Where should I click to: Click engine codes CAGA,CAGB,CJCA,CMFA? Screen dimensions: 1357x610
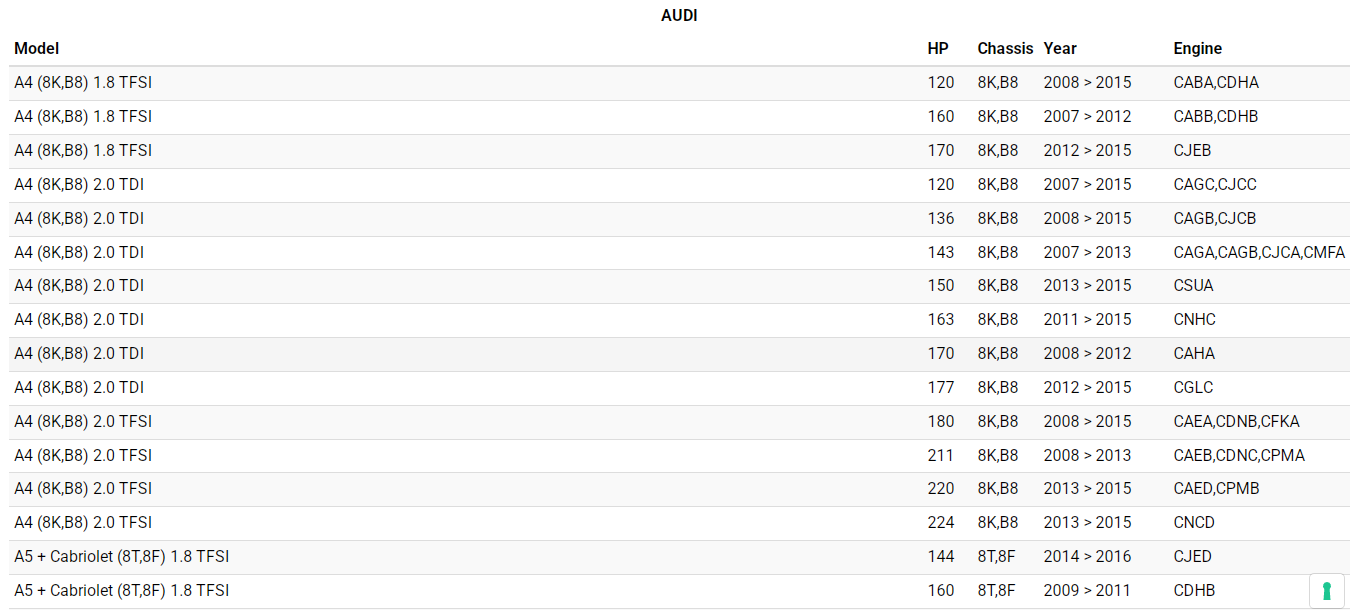tap(1259, 252)
